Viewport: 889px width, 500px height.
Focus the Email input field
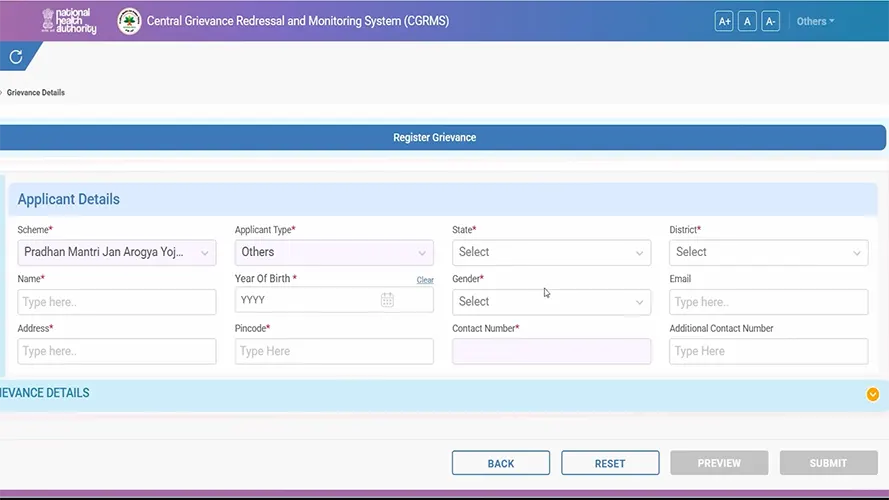768,302
